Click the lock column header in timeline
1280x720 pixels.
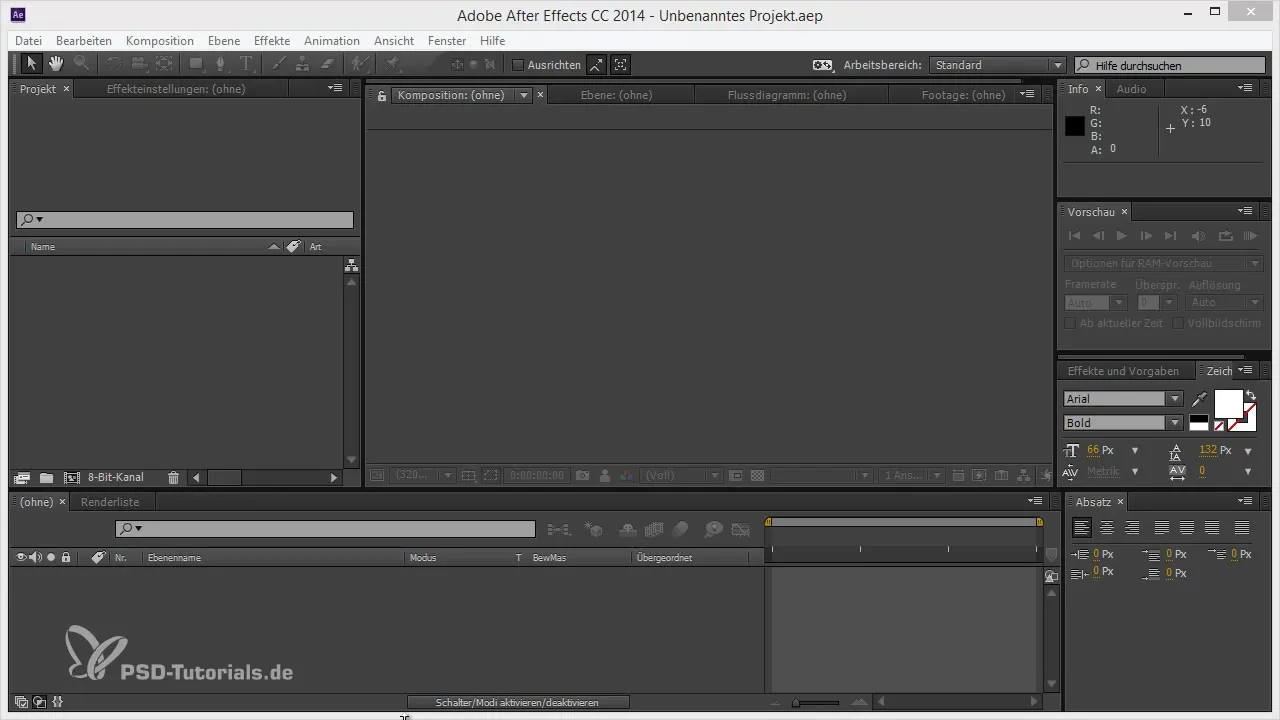tap(65, 557)
